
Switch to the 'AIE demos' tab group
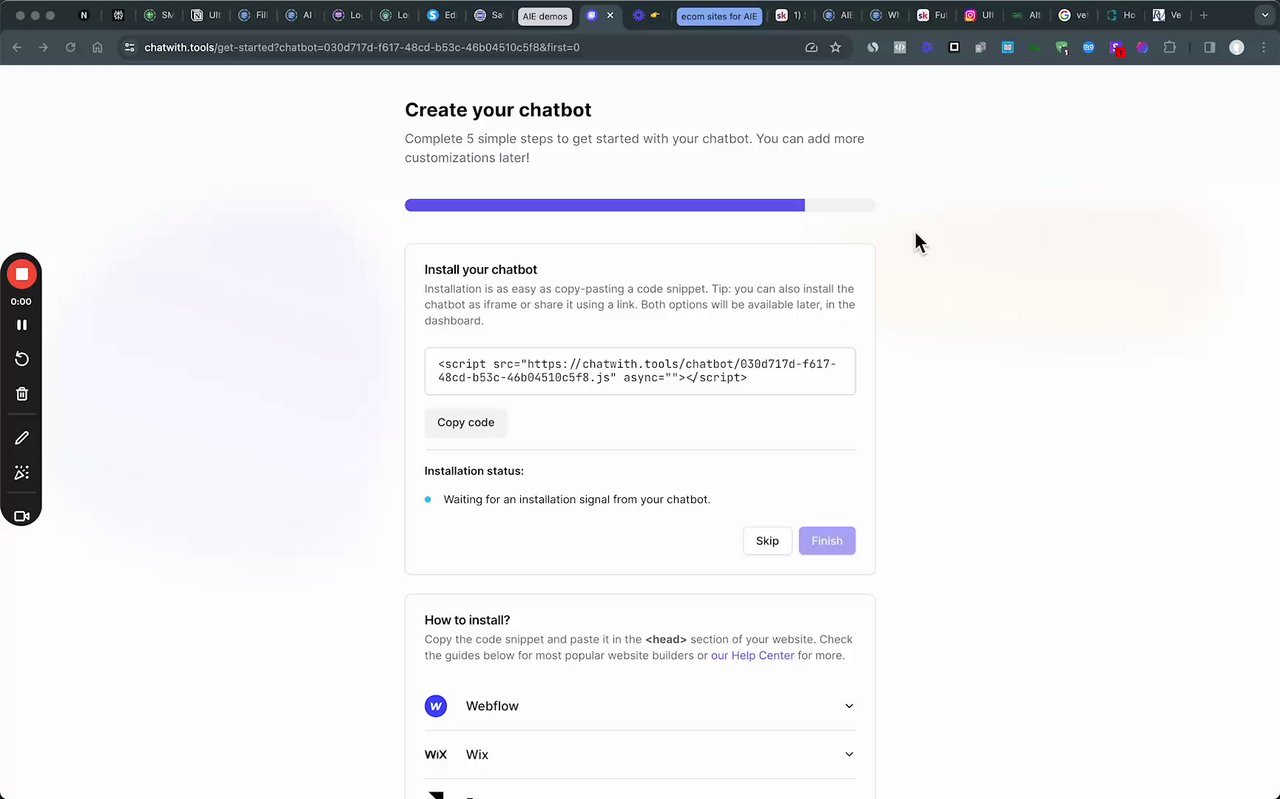click(545, 16)
